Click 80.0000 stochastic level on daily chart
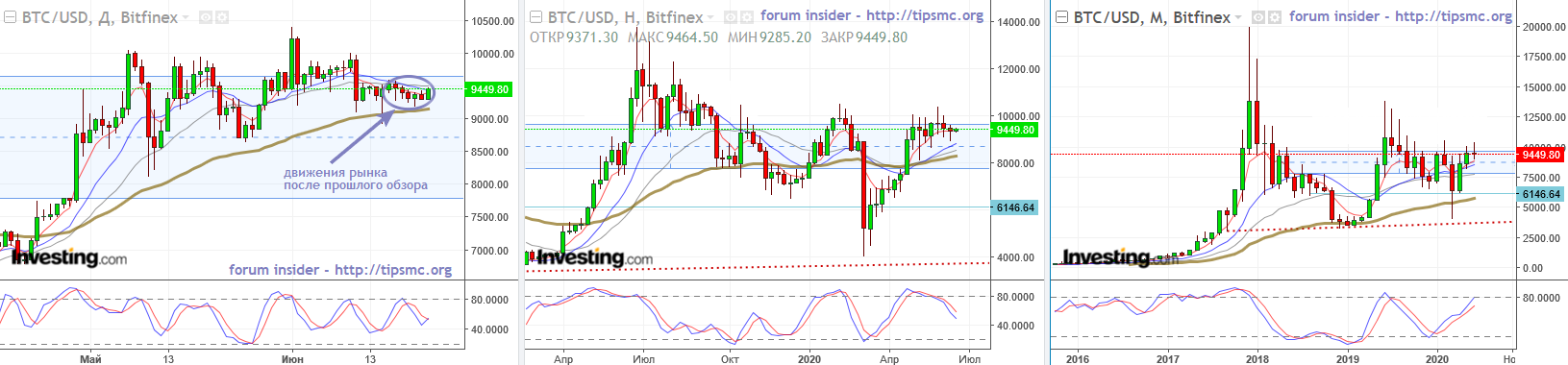Image resolution: width=1568 pixels, height=365 pixels. pyautogui.click(x=489, y=300)
